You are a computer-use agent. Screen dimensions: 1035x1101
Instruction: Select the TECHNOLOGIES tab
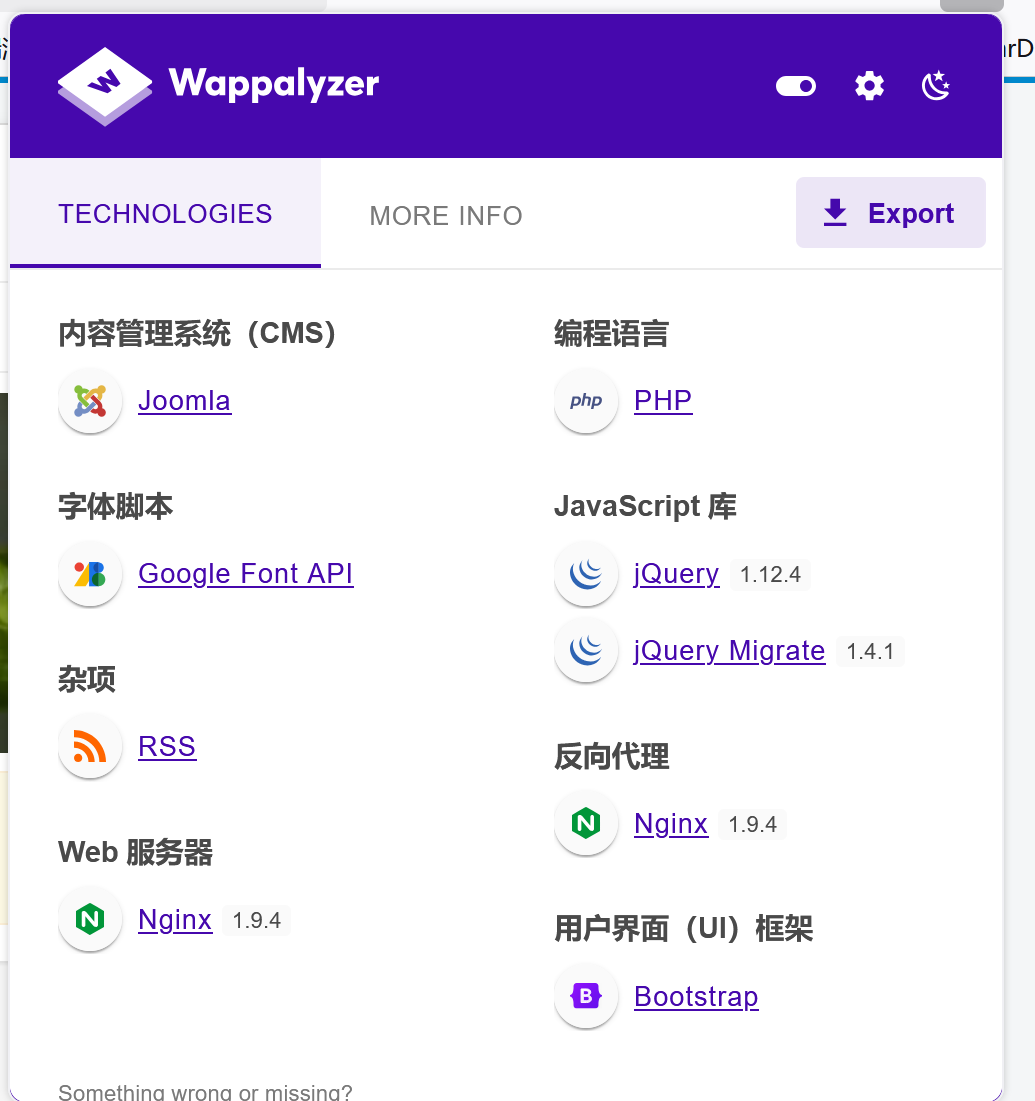165,213
